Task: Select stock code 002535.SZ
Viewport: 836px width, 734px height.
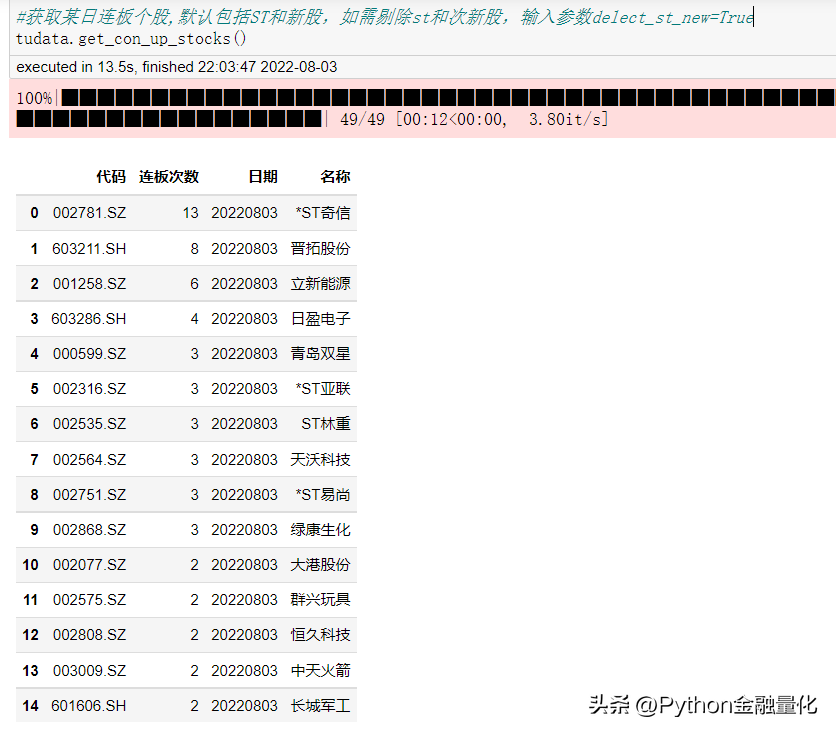Action: 90,424
